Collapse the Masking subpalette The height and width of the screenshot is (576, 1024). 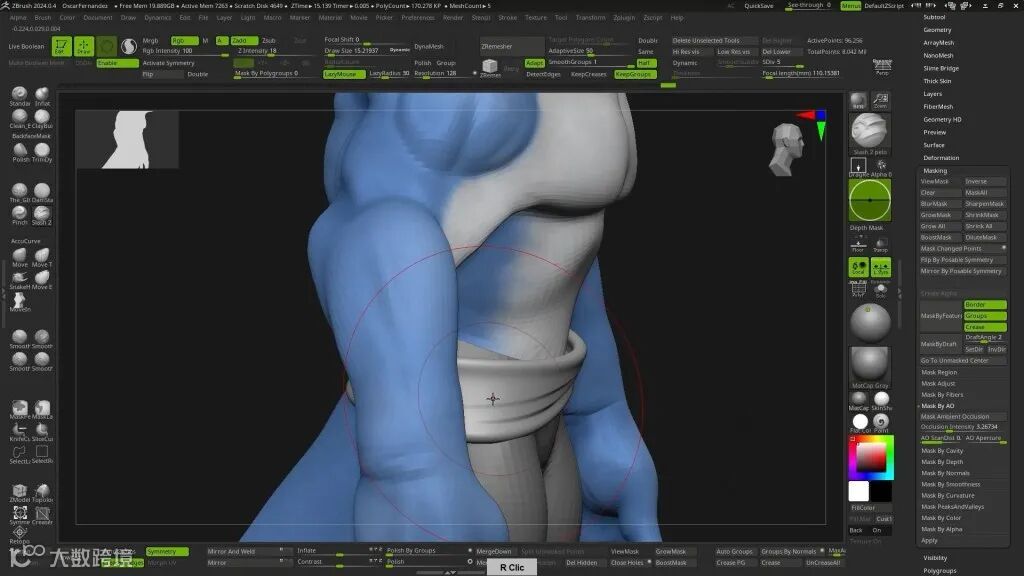(935, 170)
